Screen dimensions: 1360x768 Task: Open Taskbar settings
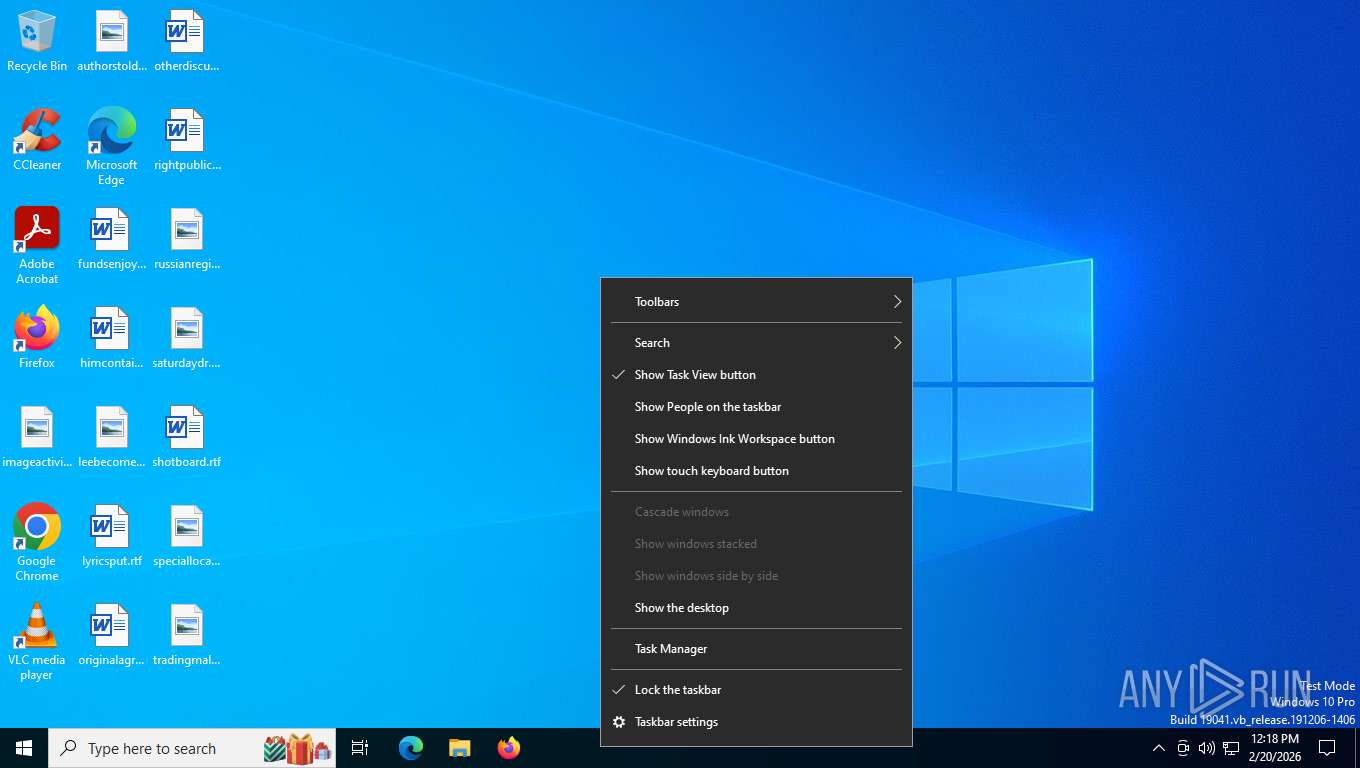(x=676, y=722)
